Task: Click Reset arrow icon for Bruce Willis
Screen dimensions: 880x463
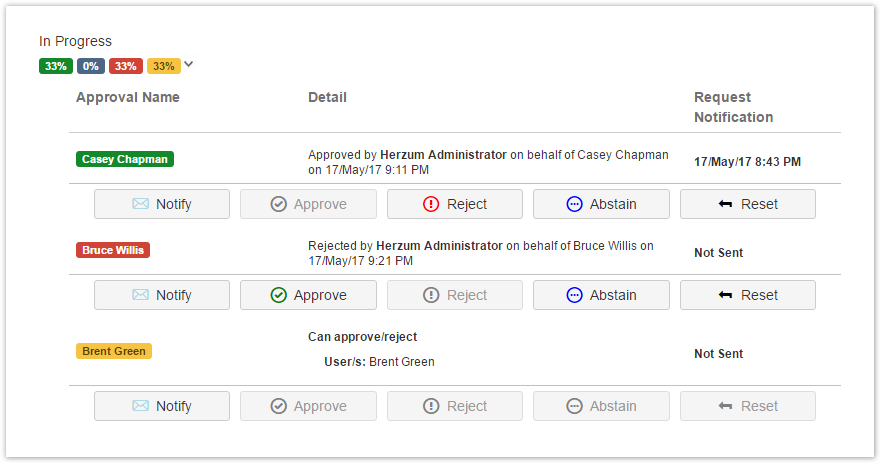Action: click(x=725, y=295)
